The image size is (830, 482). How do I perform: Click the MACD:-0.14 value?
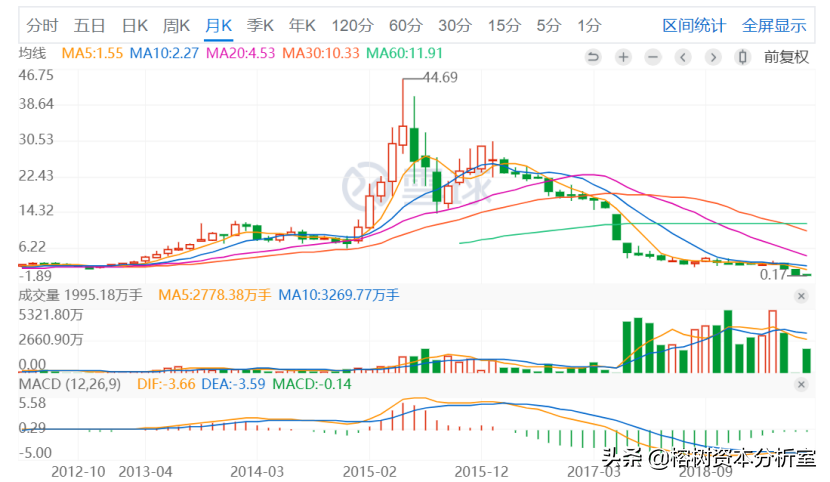[x=312, y=384]
